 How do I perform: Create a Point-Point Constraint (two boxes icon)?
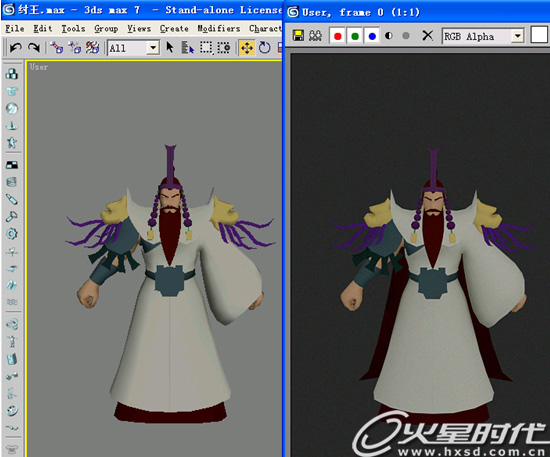(12, 376)
